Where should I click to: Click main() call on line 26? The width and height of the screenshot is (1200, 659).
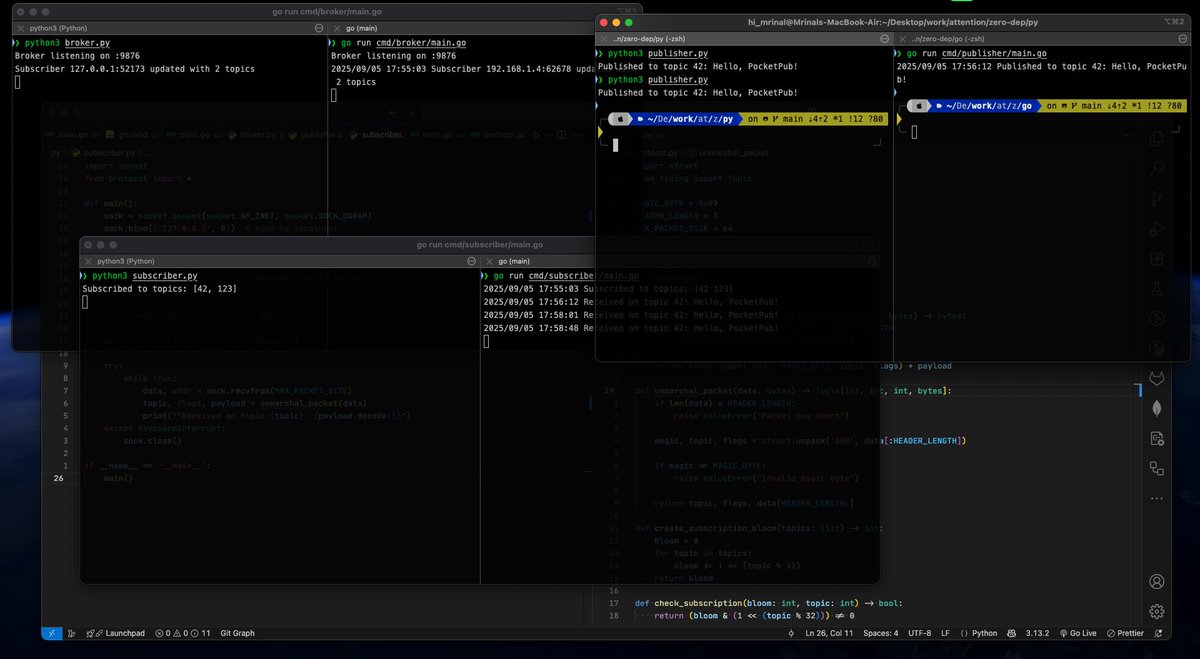[117, 478]
